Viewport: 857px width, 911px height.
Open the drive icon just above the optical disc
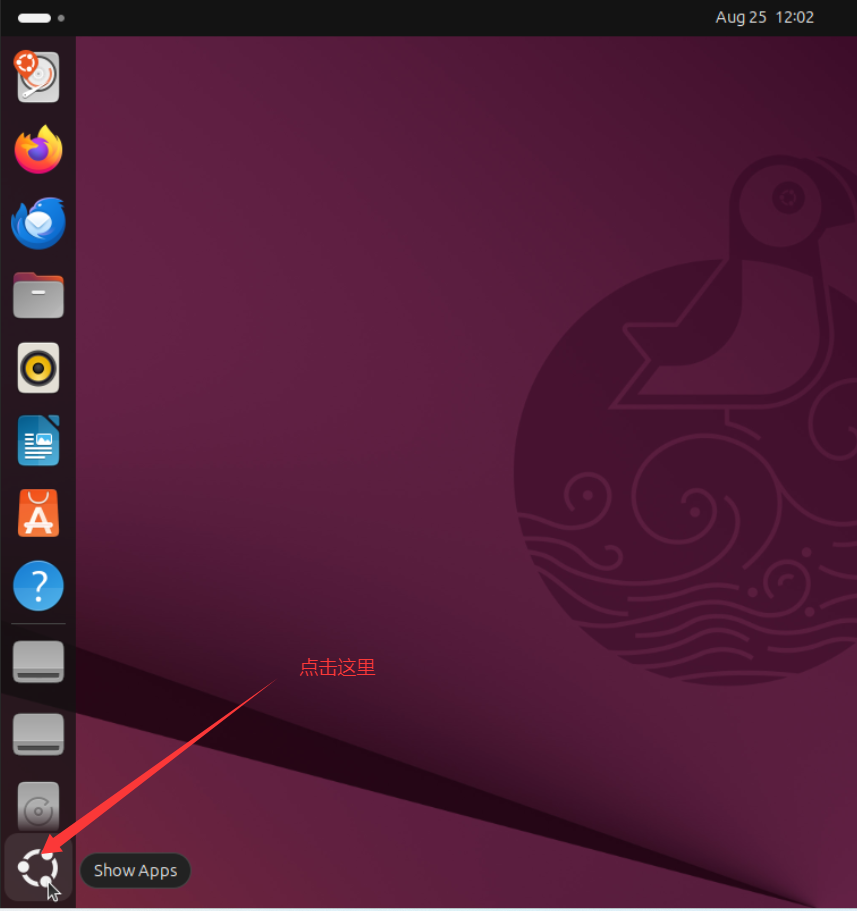(38, 734)
